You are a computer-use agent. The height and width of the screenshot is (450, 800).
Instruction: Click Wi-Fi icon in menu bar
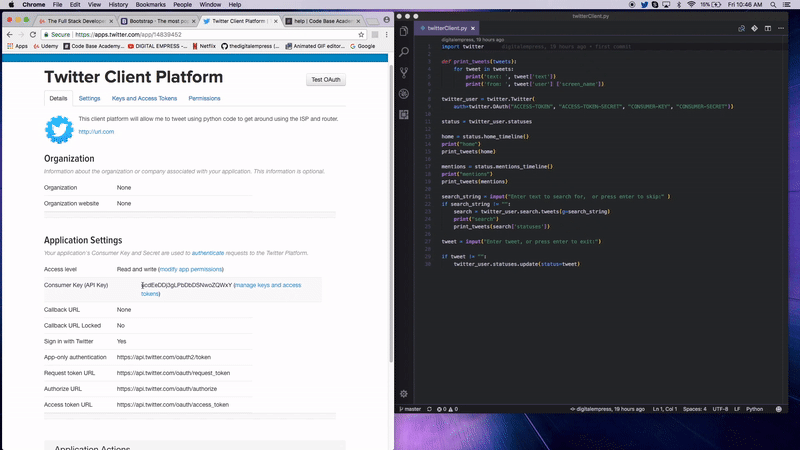pyautogui.click(x=691, y=5)
